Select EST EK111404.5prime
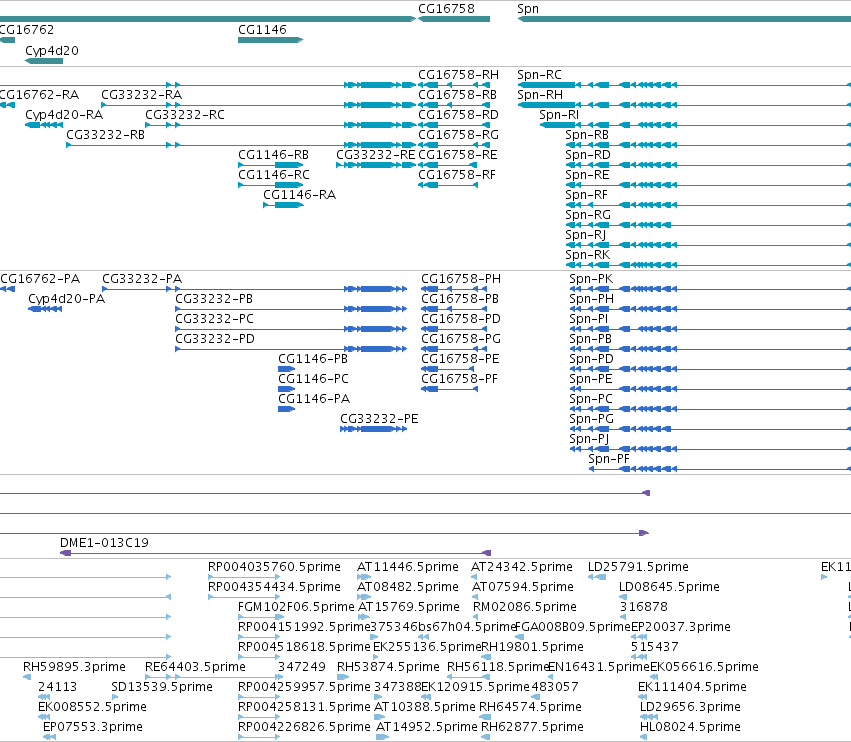The width and height of the screenshot is (851, 742). 693,686
